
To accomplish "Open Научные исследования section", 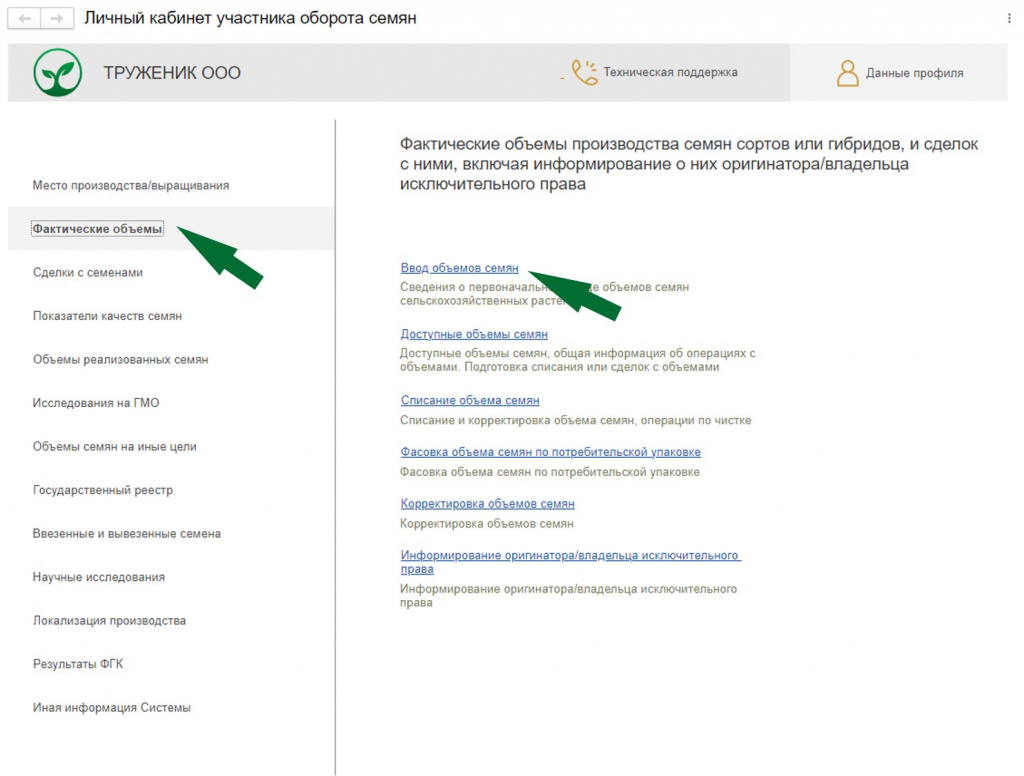I will [99, 577].
